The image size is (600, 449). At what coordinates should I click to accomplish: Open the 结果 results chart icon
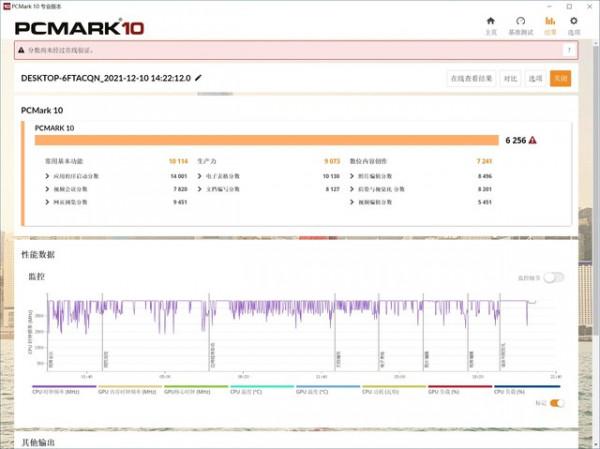[550, 24]
